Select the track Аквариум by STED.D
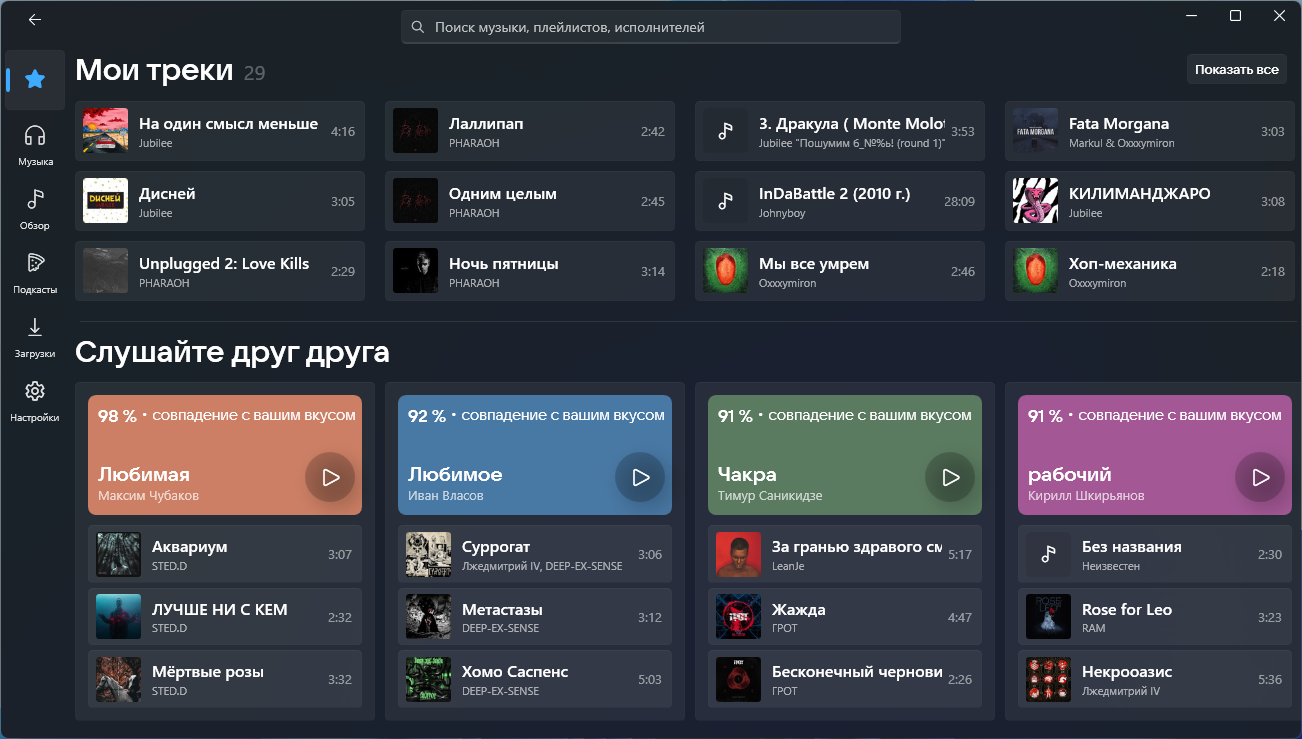Image resolution: width=1302 pixels, height=739 pixels. (x=225, y=553)
